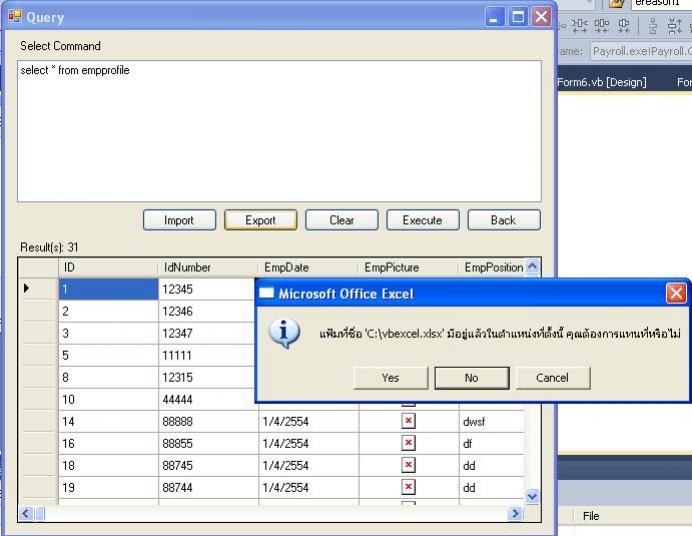
Task: Maximize the Query window
Action: [518, 17]
